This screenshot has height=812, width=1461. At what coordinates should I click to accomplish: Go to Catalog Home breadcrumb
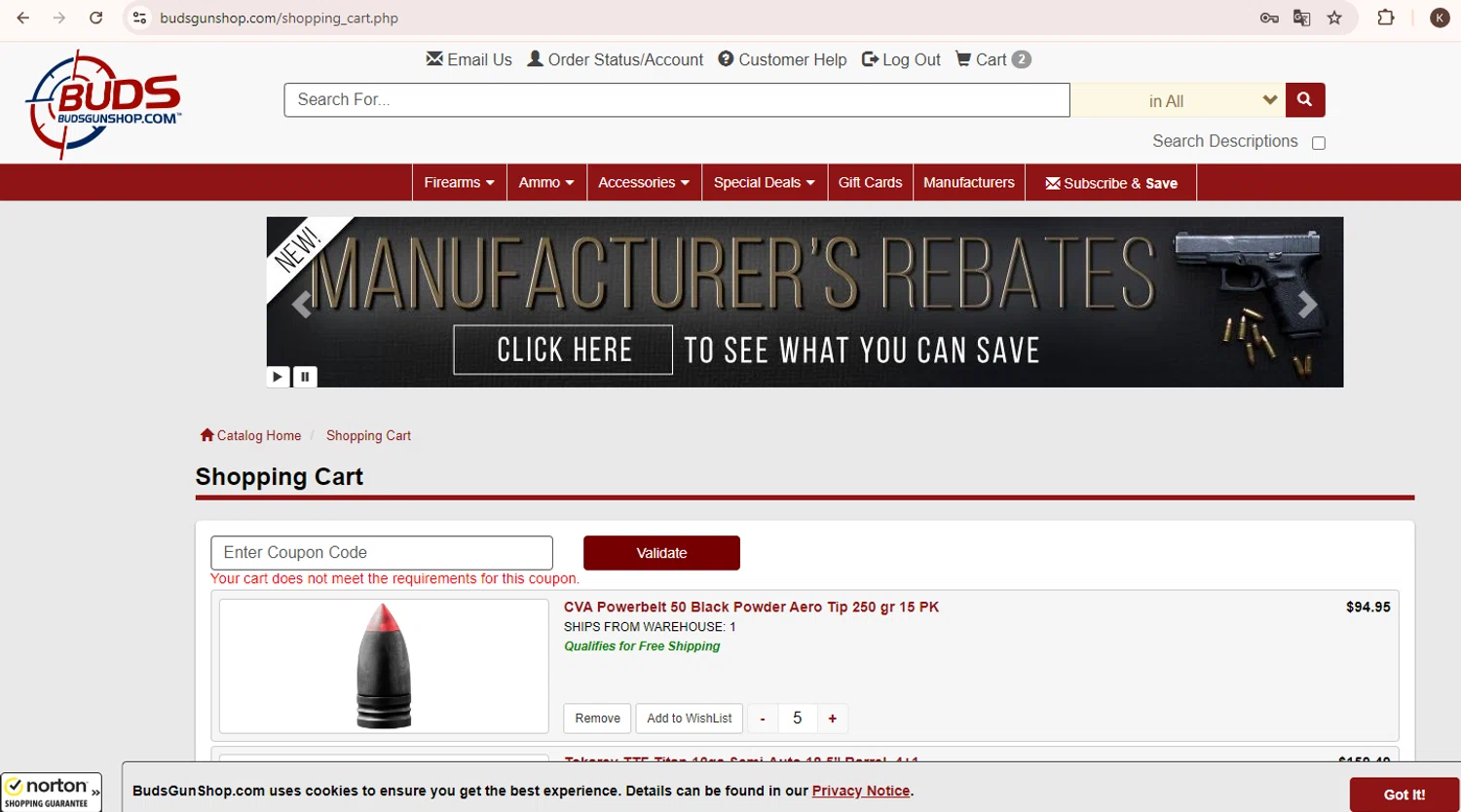coord(250,435)
